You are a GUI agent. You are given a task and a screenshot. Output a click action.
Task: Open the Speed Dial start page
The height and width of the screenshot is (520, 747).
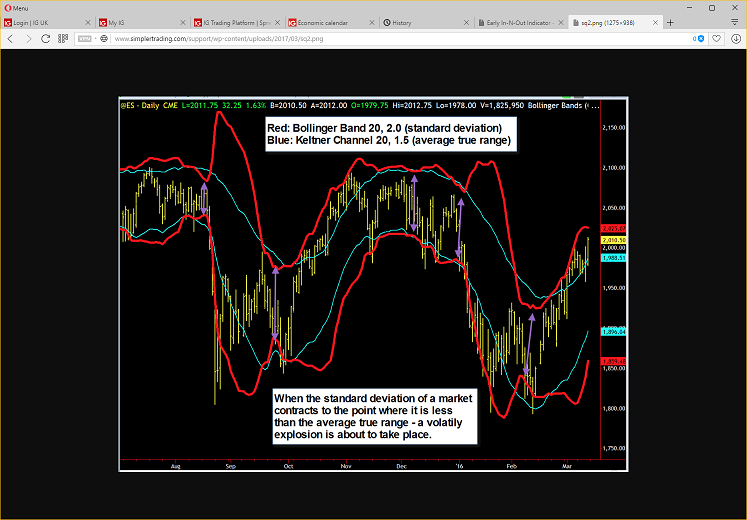pos(63,39)
